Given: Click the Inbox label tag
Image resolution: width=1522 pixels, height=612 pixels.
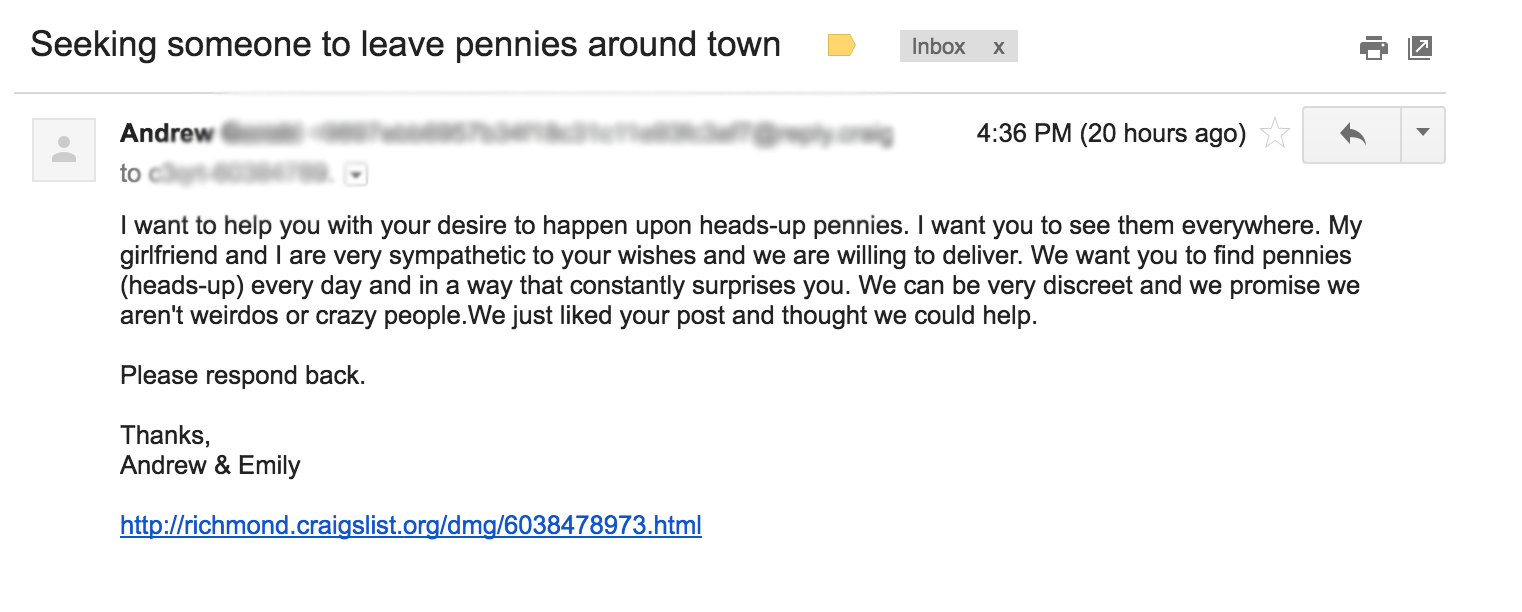Looking at the screenshot, I should pyautogui.click(x=938, y=46).
